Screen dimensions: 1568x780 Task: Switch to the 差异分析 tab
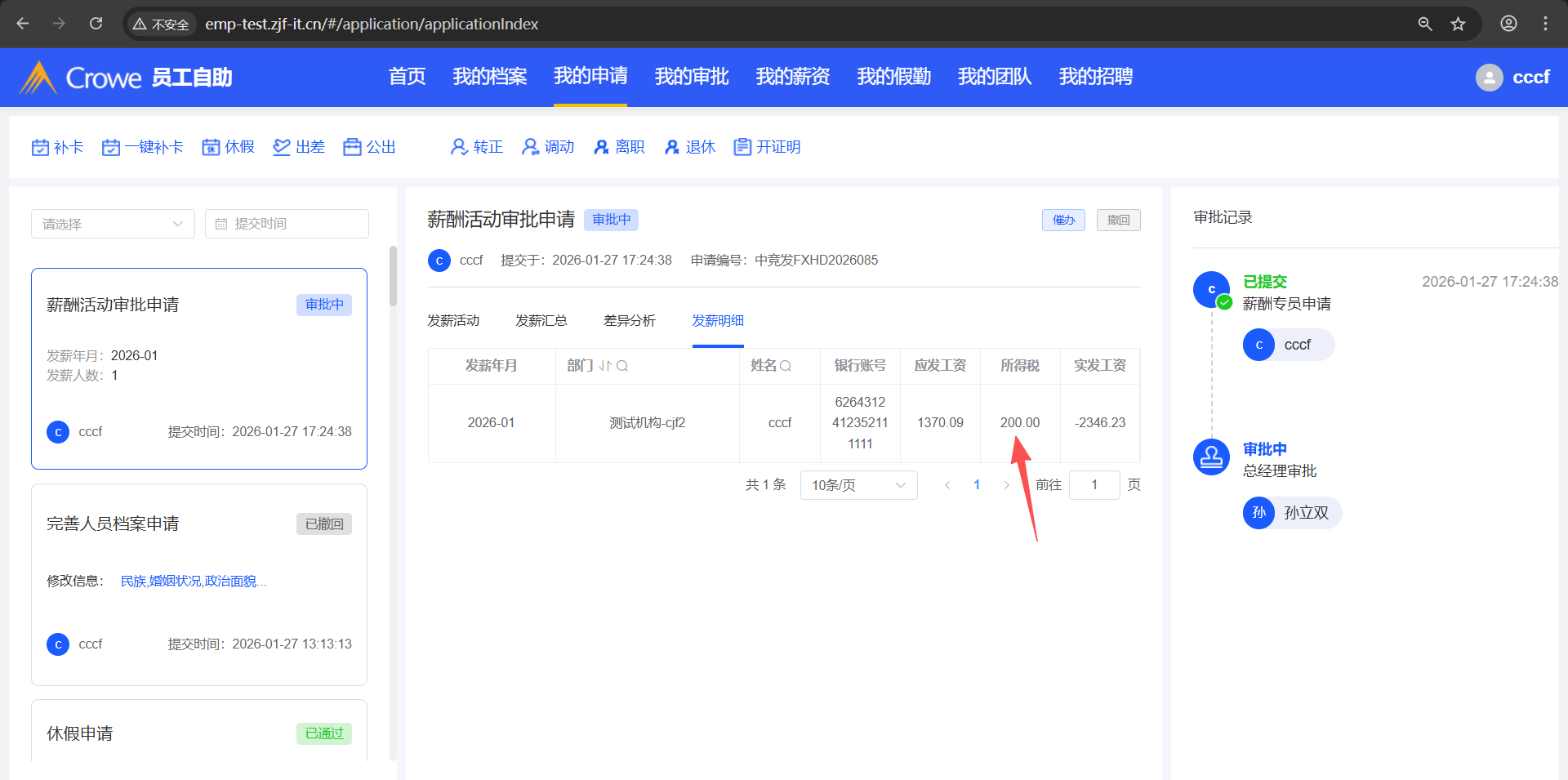629,321
